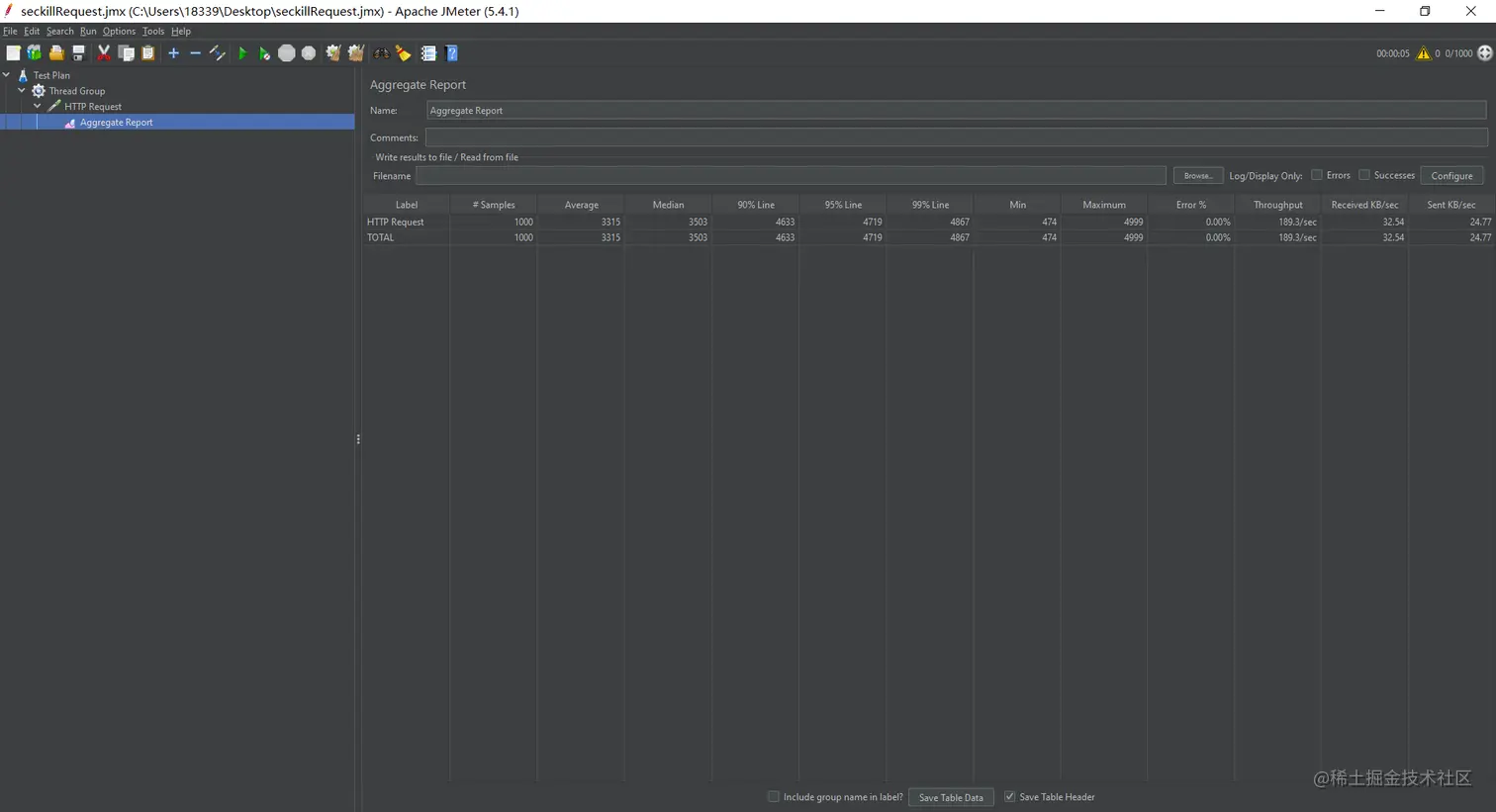The height and width of the screenshot is (812, 1496).
Task: Click the Browse button for filename
Action: [1198, 176]
